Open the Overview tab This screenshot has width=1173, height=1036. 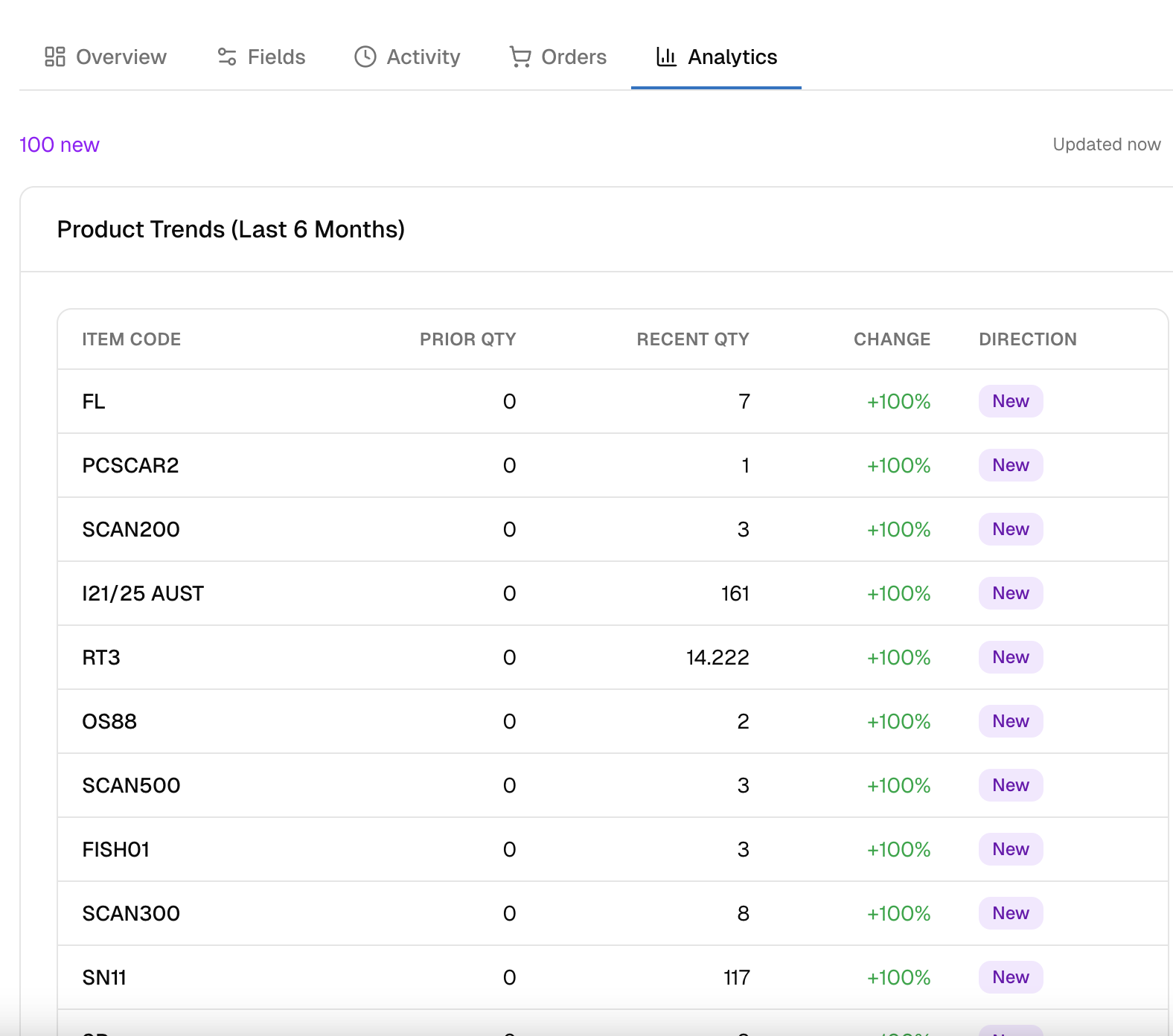tap(121, 57)
